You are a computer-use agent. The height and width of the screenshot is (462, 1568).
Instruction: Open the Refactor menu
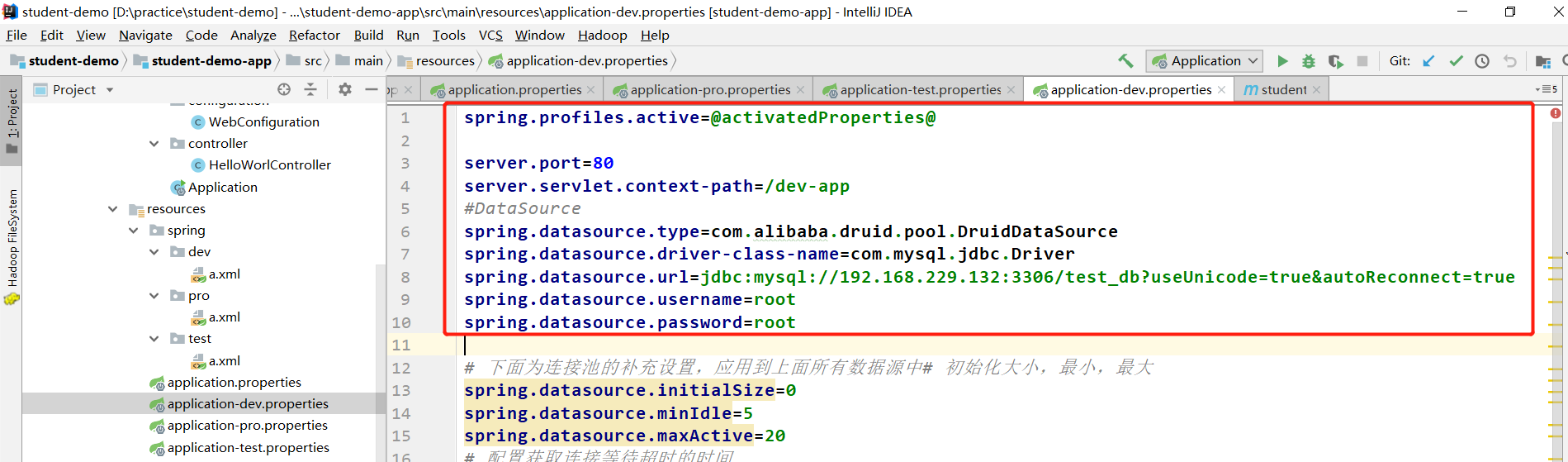[314, 35]
